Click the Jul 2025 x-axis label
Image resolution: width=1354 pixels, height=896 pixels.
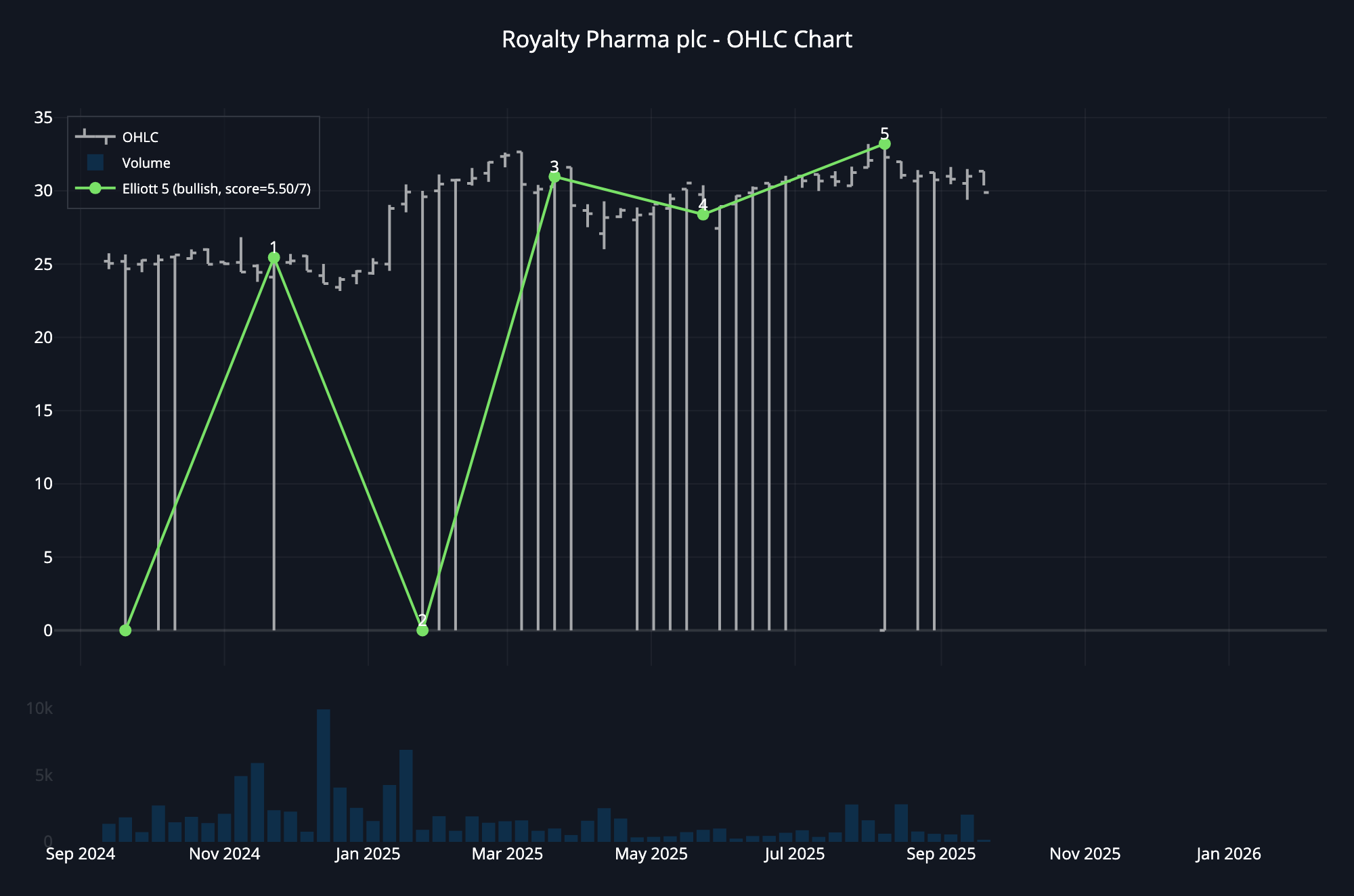point(794,854)
